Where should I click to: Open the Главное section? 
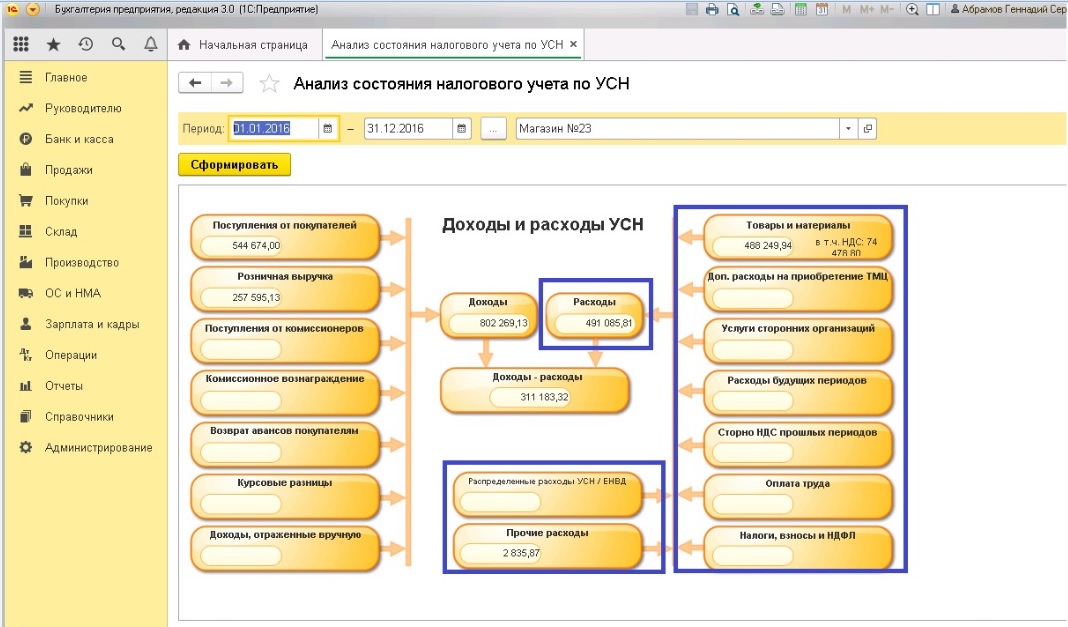[66, 78]
